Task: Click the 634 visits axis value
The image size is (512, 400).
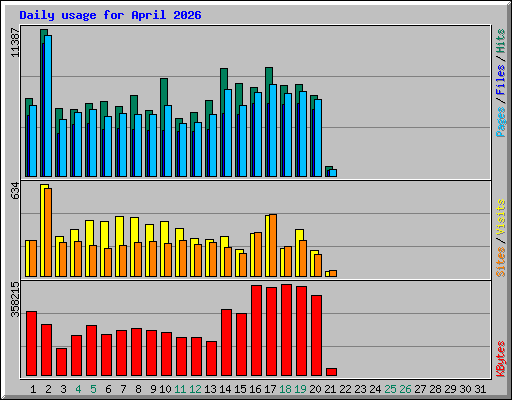Action: coord(15,191)
